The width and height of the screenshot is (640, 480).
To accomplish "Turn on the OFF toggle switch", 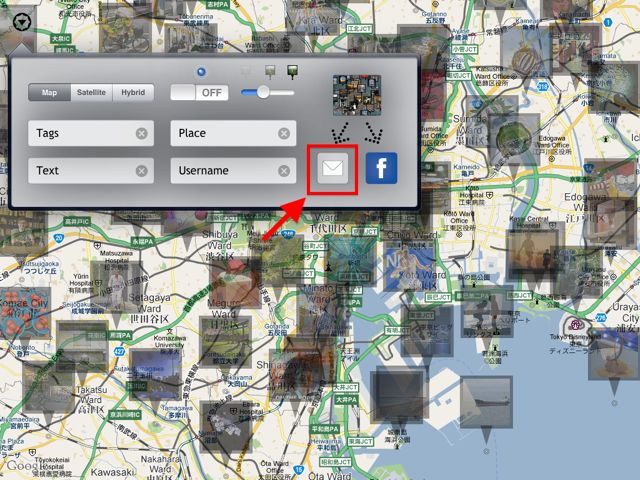I will point(199,93).
